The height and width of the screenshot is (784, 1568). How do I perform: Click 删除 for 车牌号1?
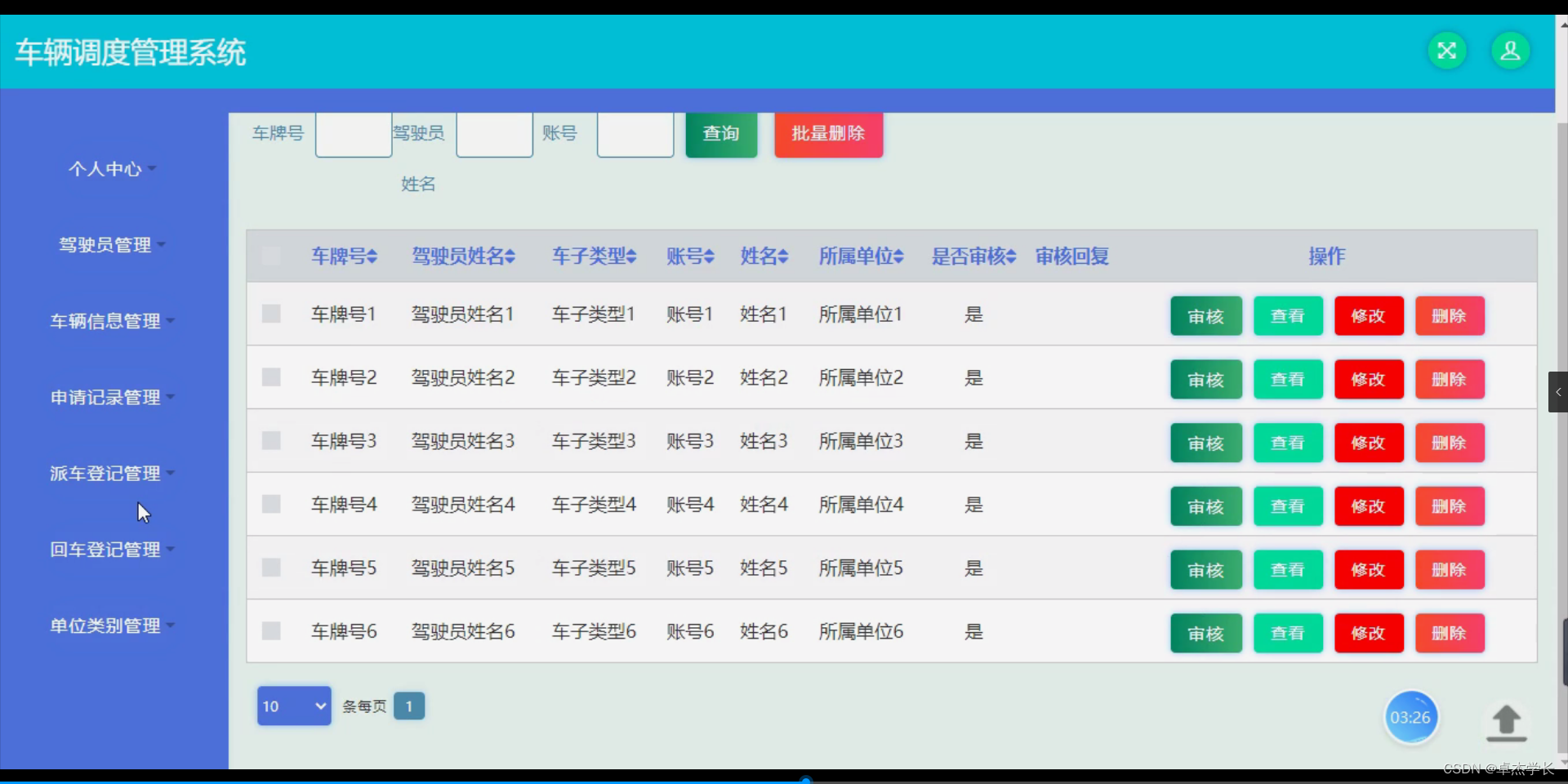point(1450,316)
